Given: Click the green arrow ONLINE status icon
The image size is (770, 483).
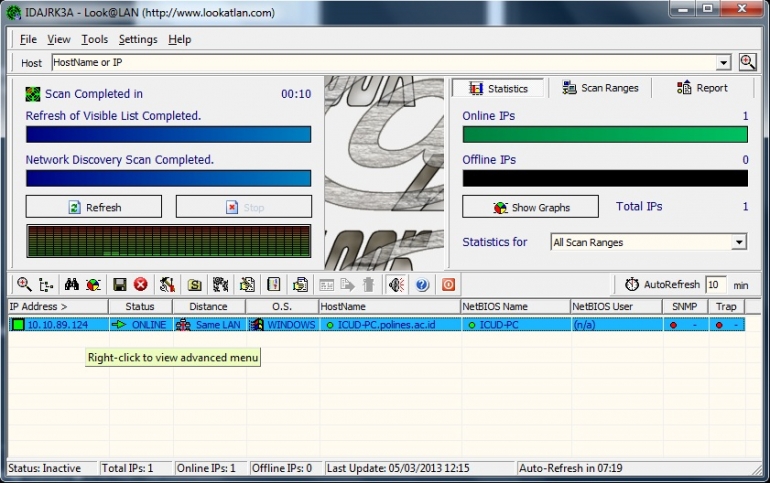Looking at the screenshot, I should [118, 324].
